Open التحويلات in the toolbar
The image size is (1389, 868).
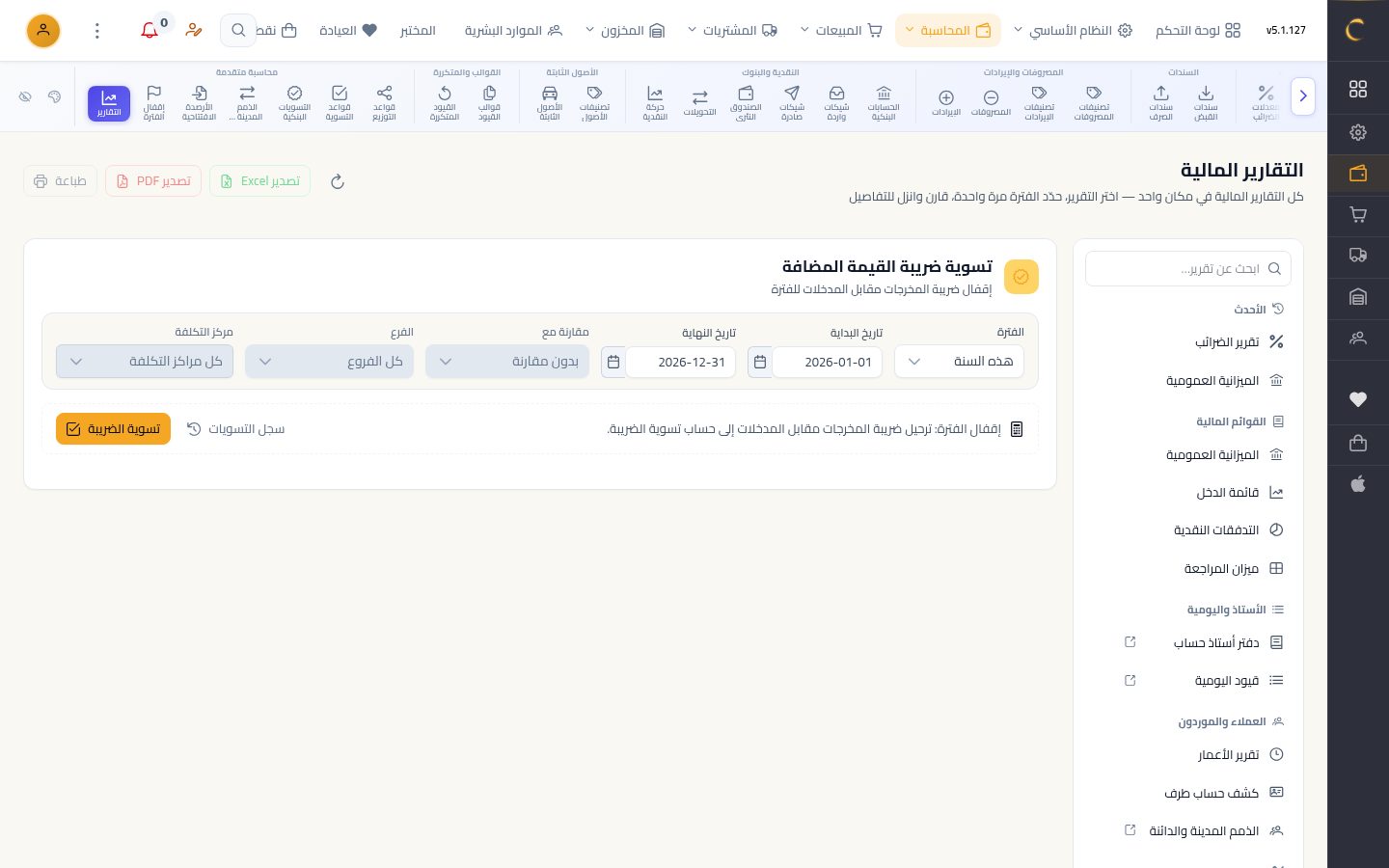(700, 103)
